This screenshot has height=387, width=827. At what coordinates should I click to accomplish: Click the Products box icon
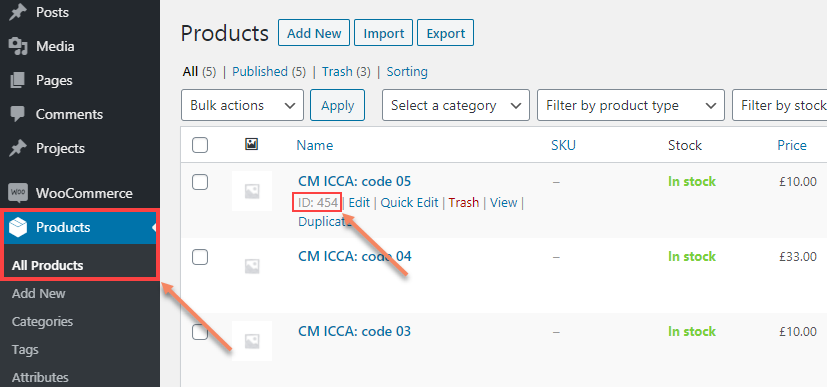tap(18, 227)
